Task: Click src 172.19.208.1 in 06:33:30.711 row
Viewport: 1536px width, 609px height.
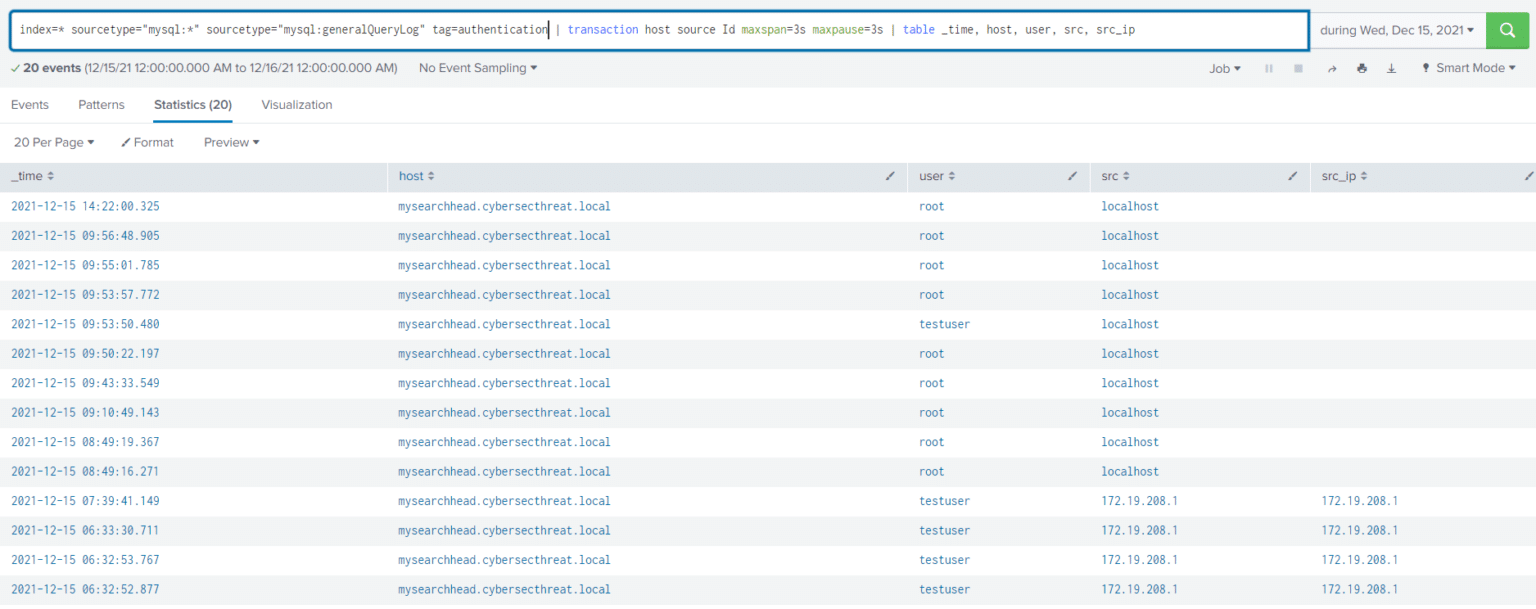Action: coord(1139,531)
